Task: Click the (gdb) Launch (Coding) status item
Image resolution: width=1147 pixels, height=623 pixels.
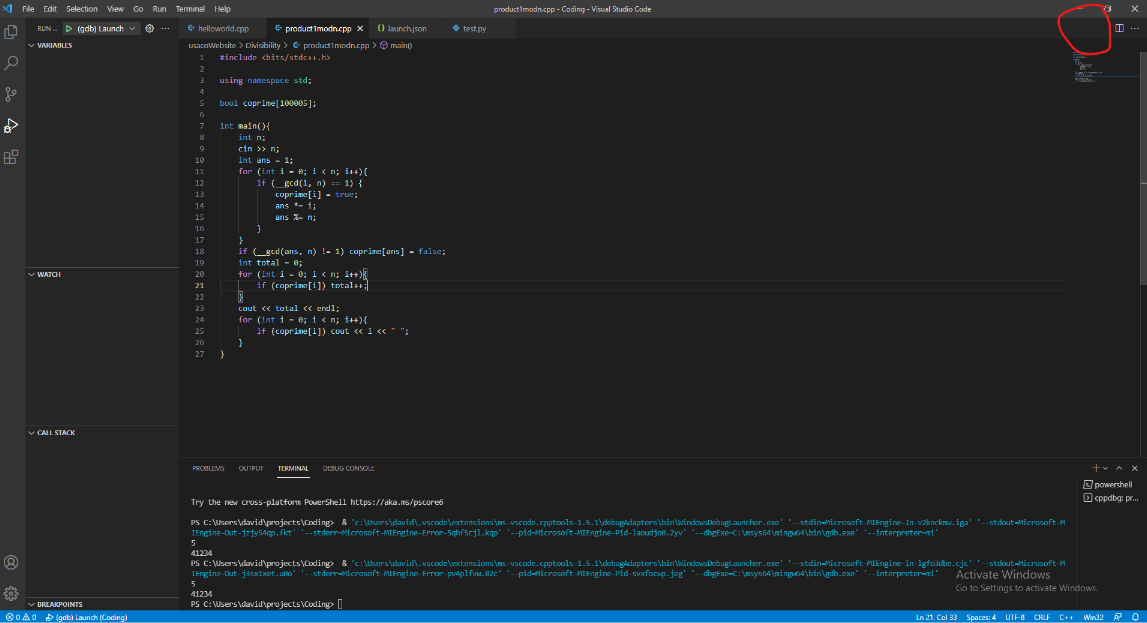Action: click(86, 617)
